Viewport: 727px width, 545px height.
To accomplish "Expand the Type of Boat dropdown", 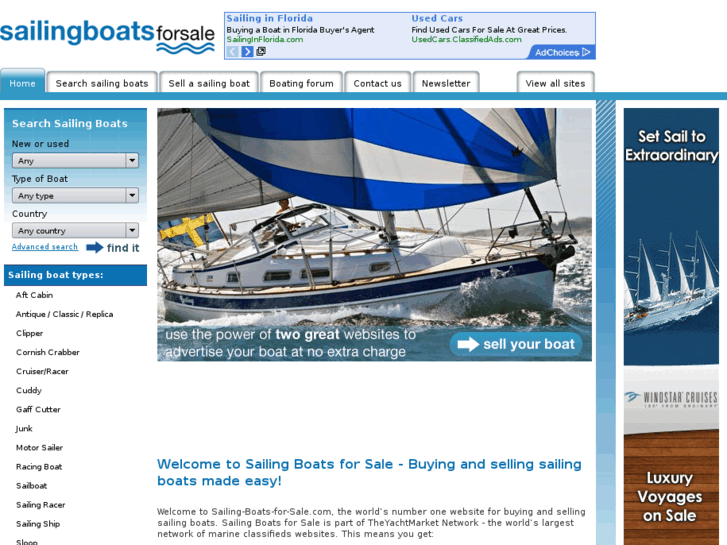I will coord(75,195).
